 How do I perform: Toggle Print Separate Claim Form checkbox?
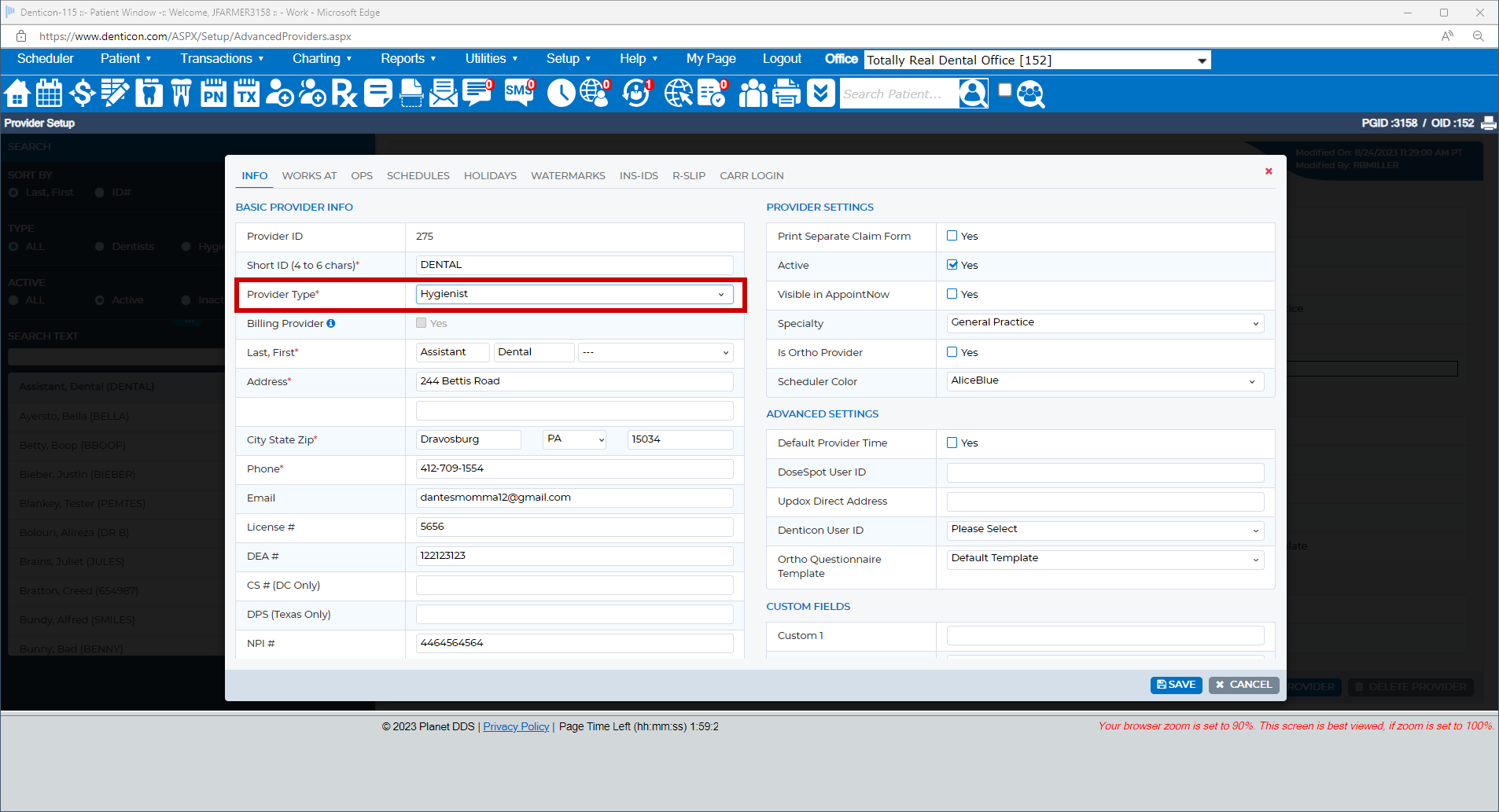952,236
